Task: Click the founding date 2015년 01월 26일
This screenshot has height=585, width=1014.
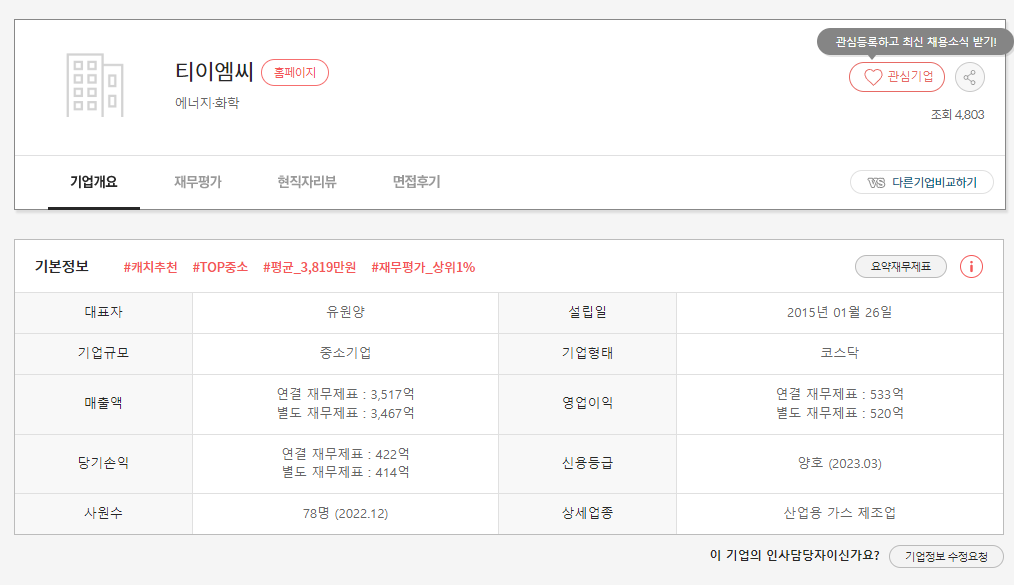Action: 839,312
